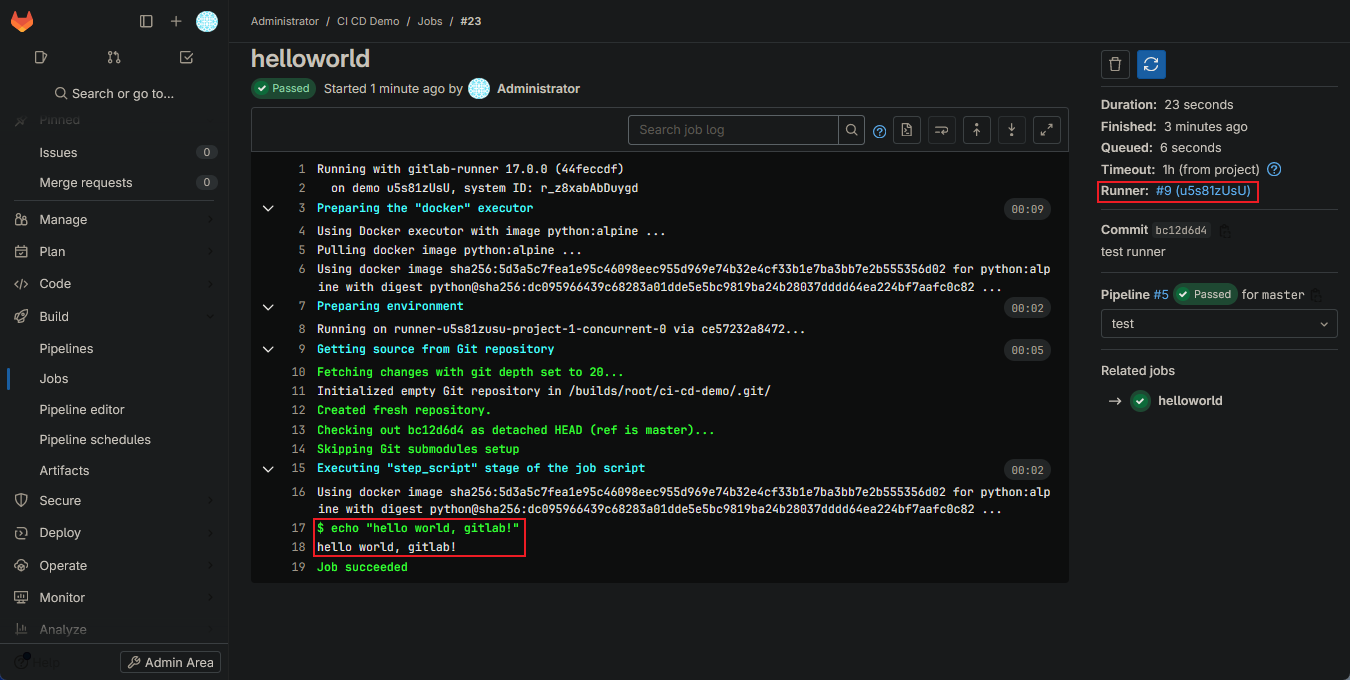The height and width of the screenshot is (680, 1350).
Task: Open the job log search help icon
Action: coord(880,131)
